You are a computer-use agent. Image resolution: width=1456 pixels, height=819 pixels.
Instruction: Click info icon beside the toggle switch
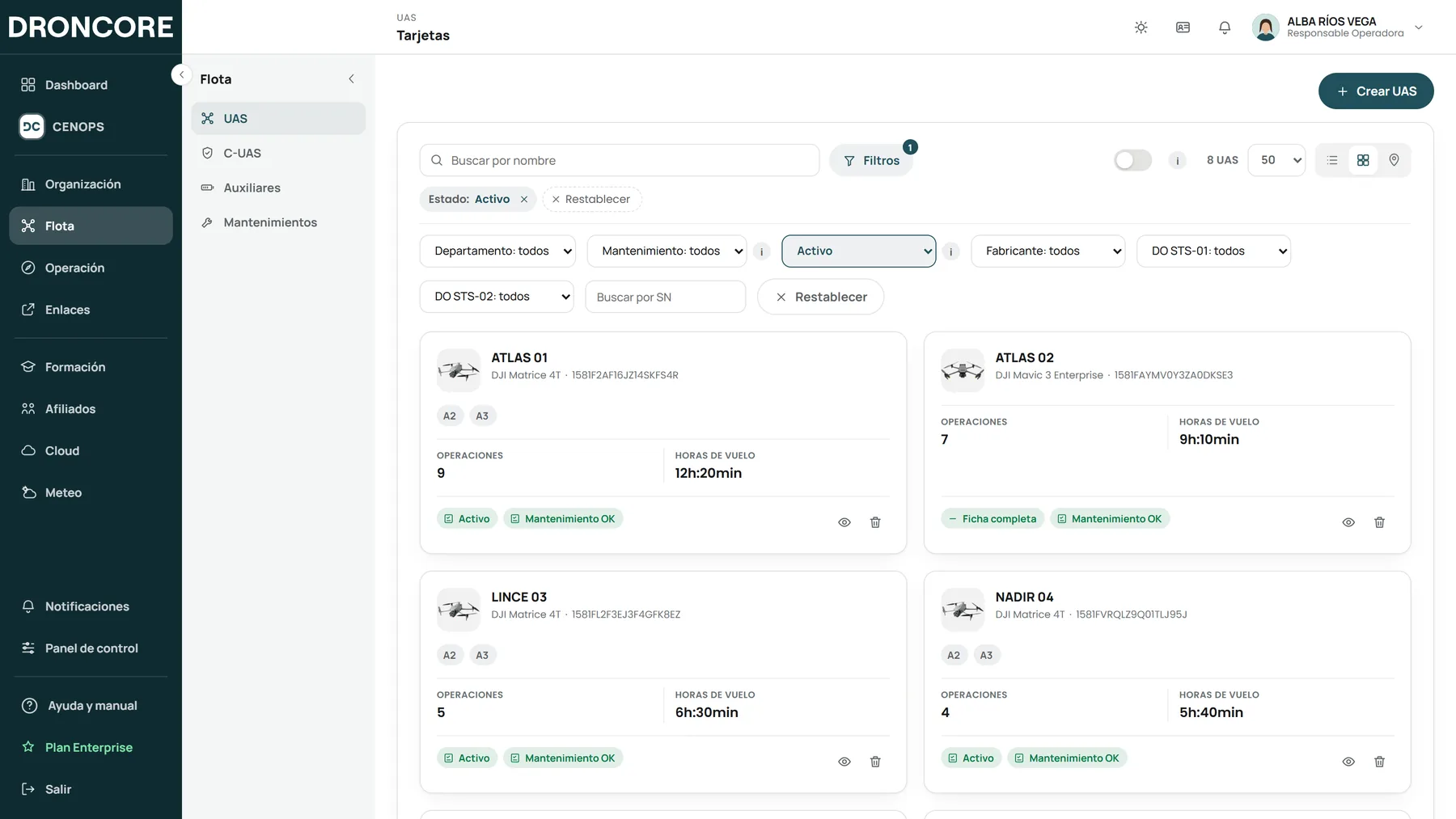tap(1177, 160)
